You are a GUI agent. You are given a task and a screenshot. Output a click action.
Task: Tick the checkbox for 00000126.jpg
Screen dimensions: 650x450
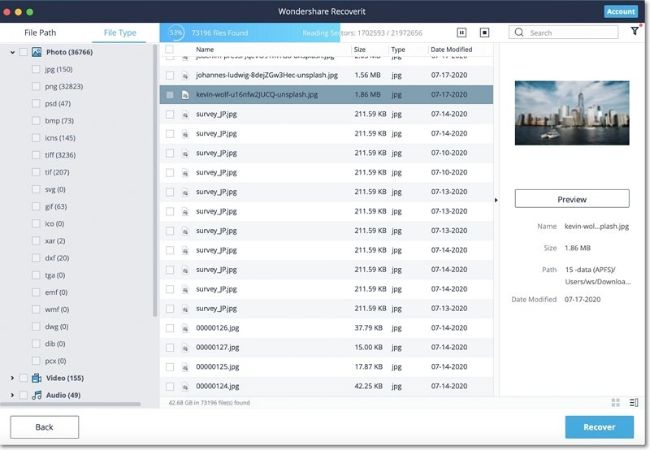[x=170, y=328]
